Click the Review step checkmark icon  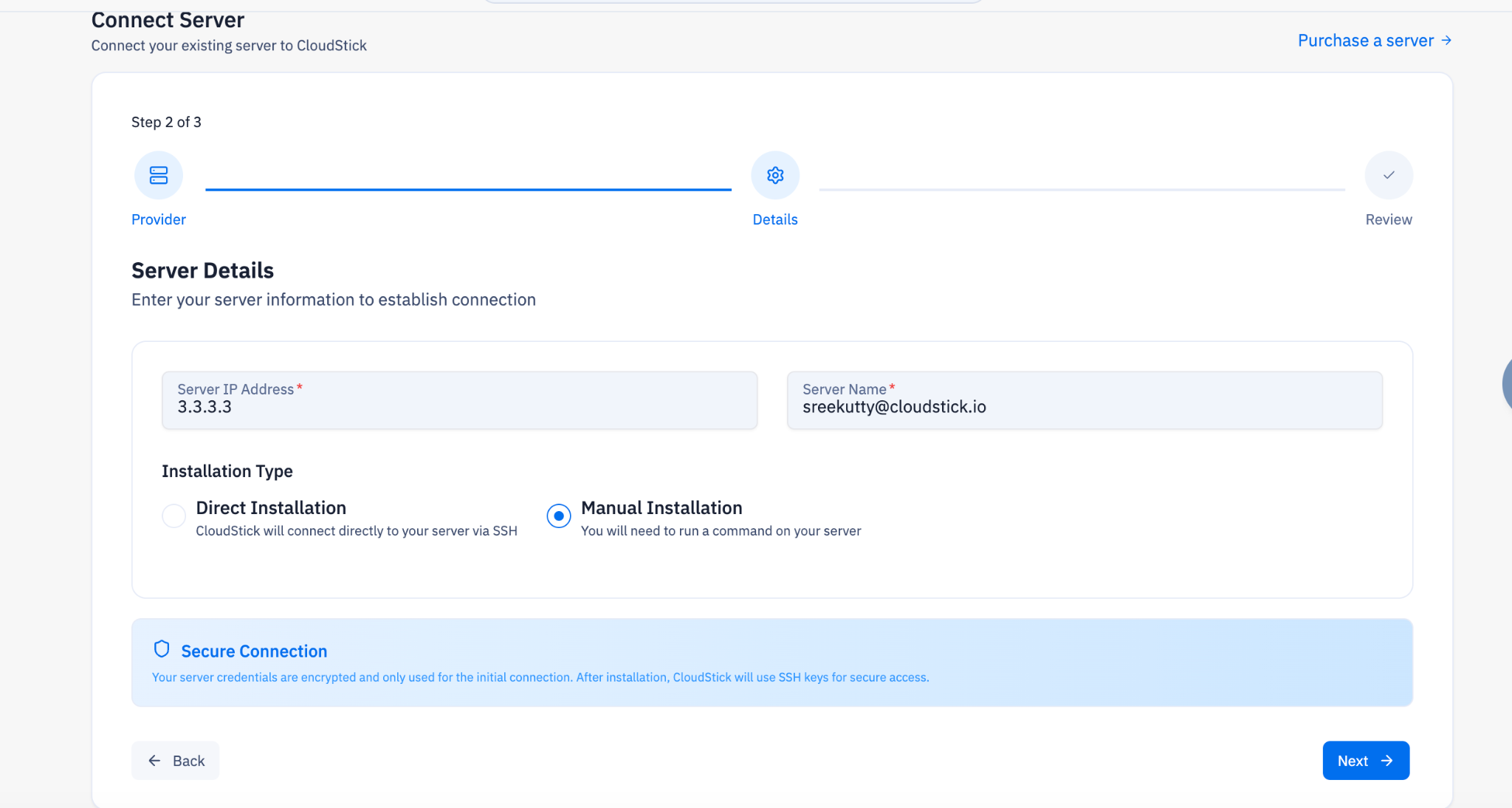tap(1389, 175)
